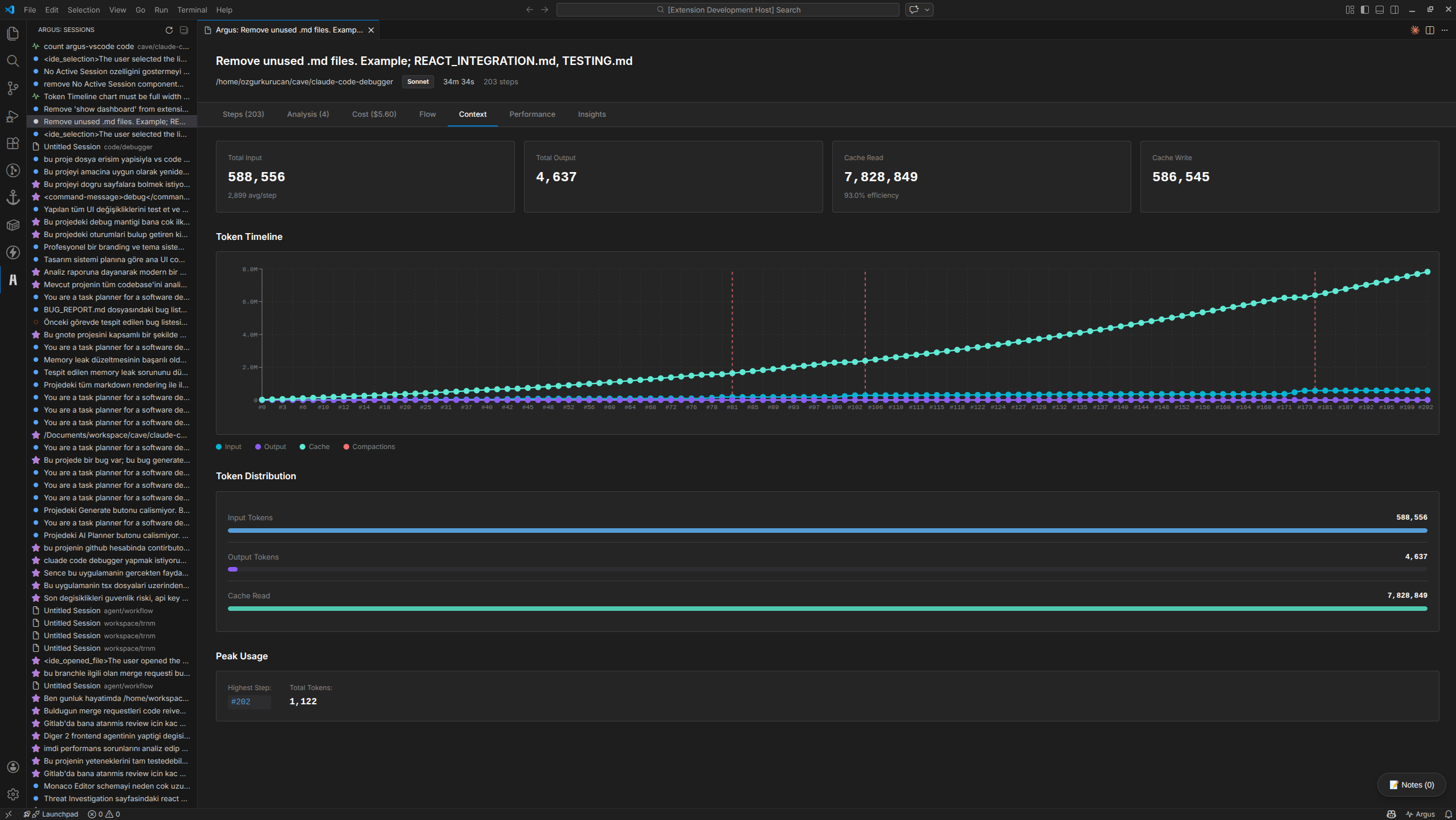Toggle the Cache series in the timeline legend
Viewport: 1456px width, 820px height.
(314, 446)
